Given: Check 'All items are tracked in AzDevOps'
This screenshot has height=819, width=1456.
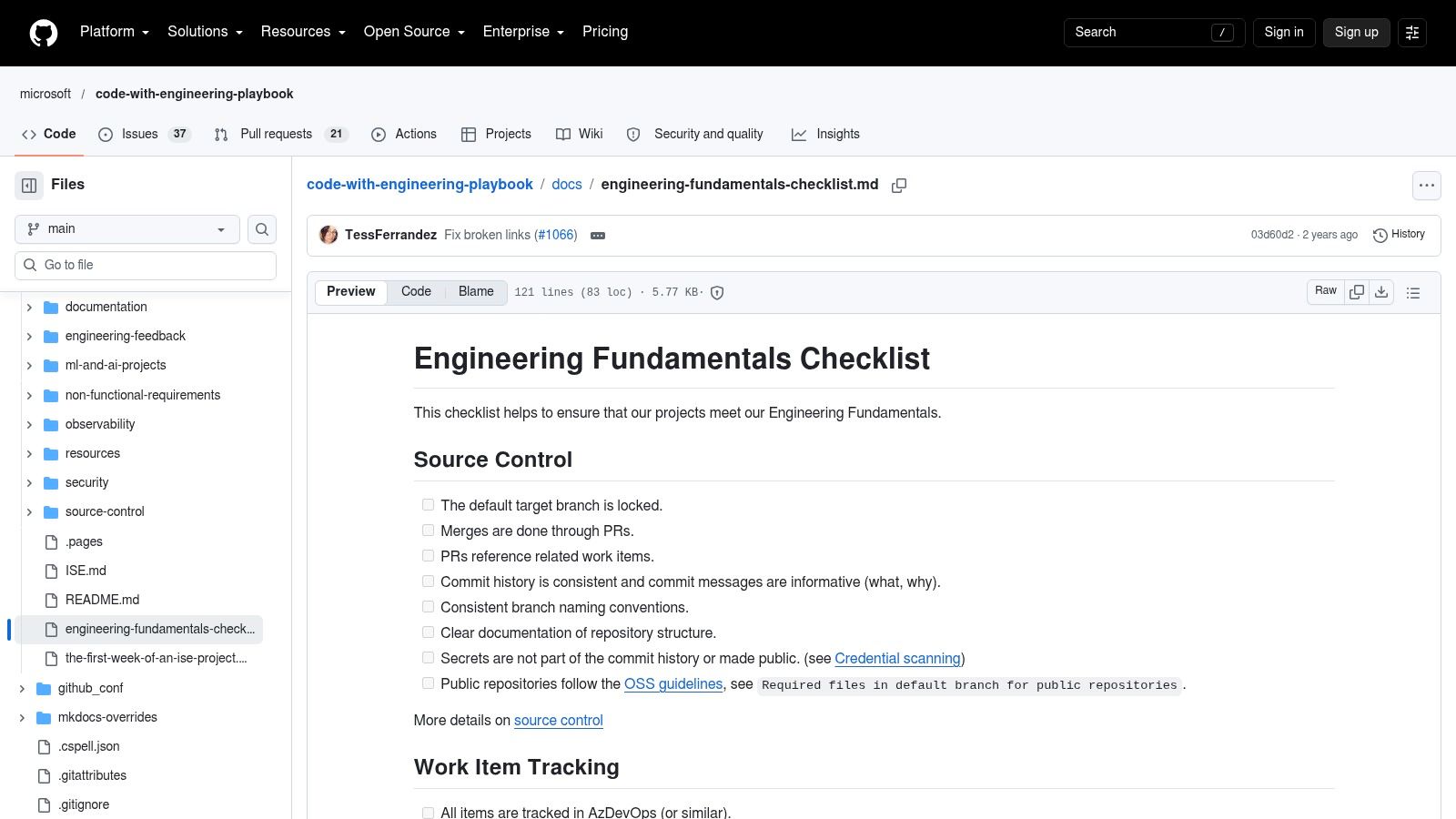Looking at the screenshot, I should (428, 812).
